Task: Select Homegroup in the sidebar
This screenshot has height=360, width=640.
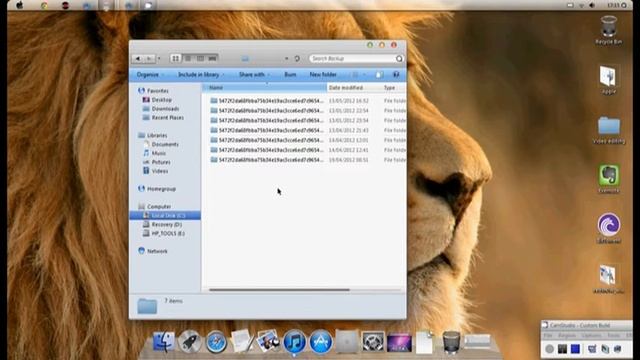Action: click(x=157, y=189)
